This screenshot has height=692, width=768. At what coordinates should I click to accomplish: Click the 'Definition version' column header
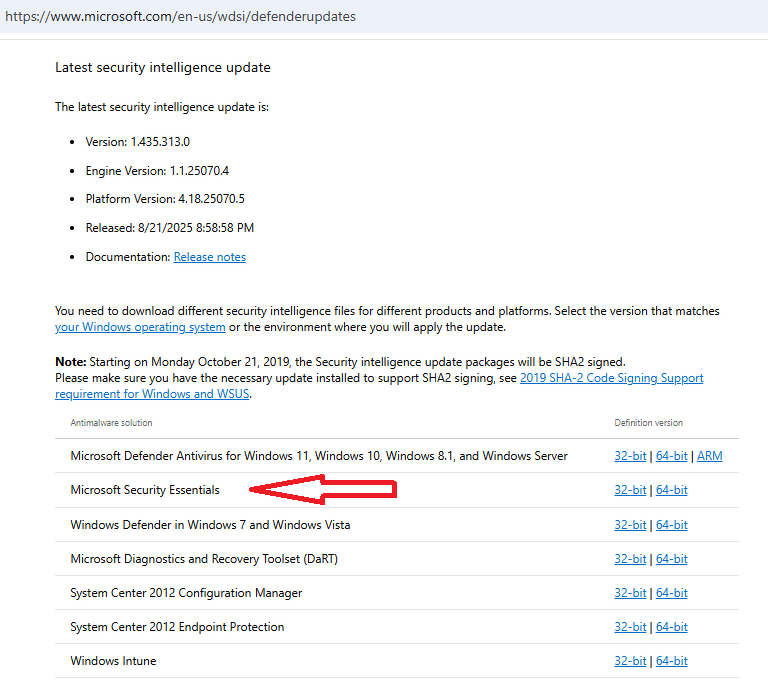tap(648, 423)
